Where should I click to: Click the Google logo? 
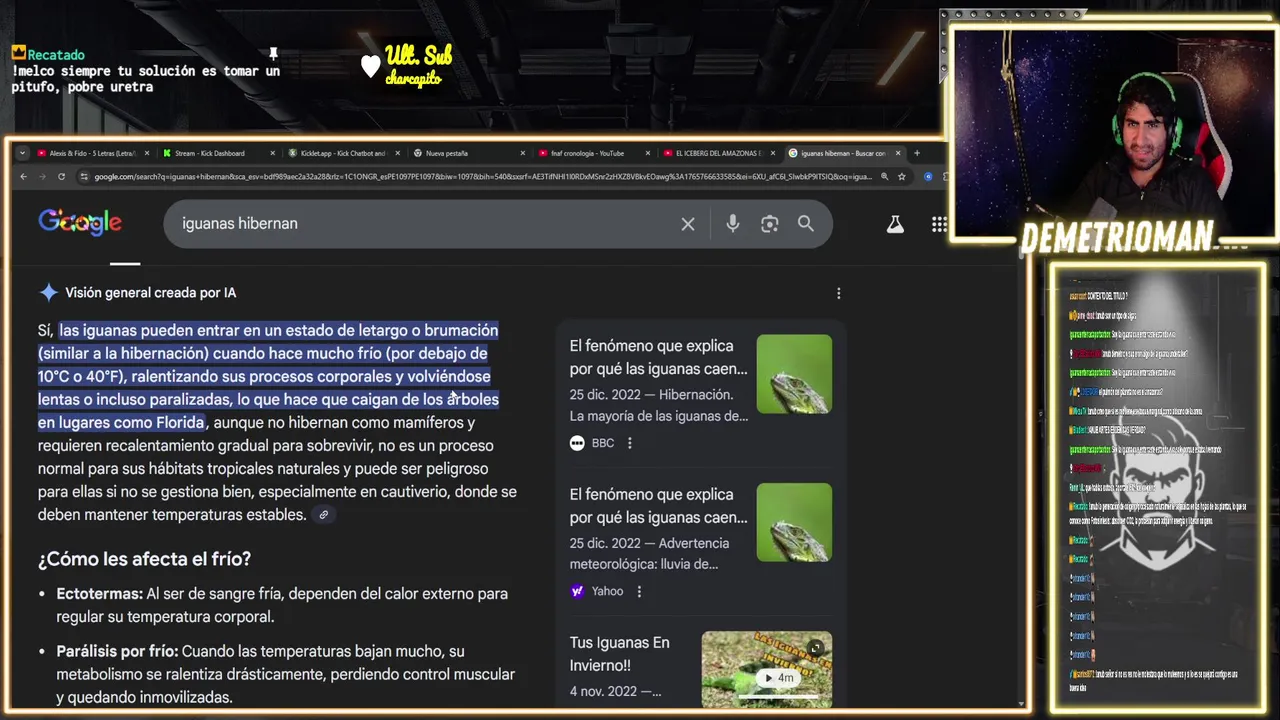(80, 222)
